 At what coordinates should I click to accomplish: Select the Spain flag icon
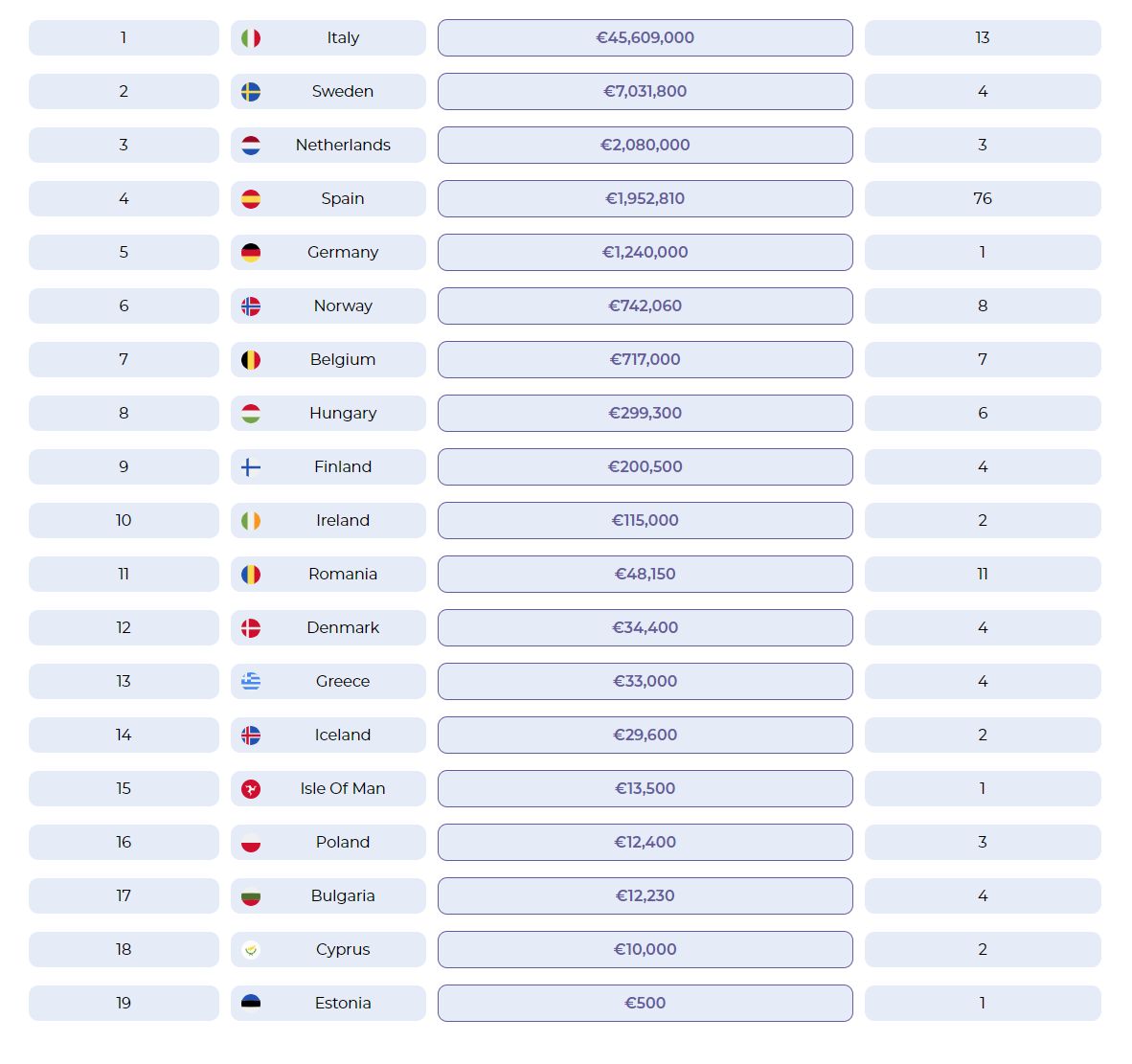pos(251,199)
